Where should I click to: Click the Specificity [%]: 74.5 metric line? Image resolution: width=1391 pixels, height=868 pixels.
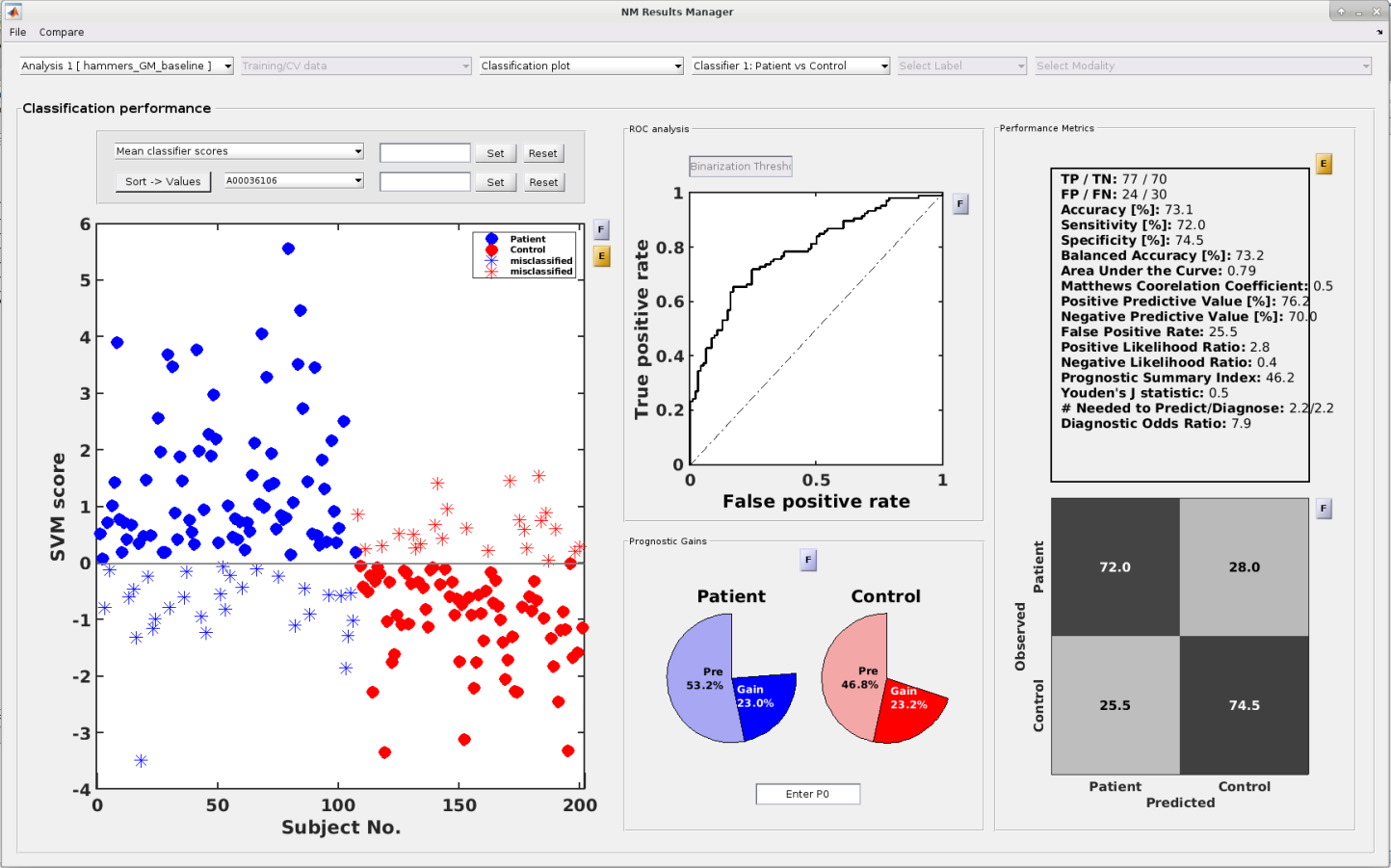pos(1132,241)
